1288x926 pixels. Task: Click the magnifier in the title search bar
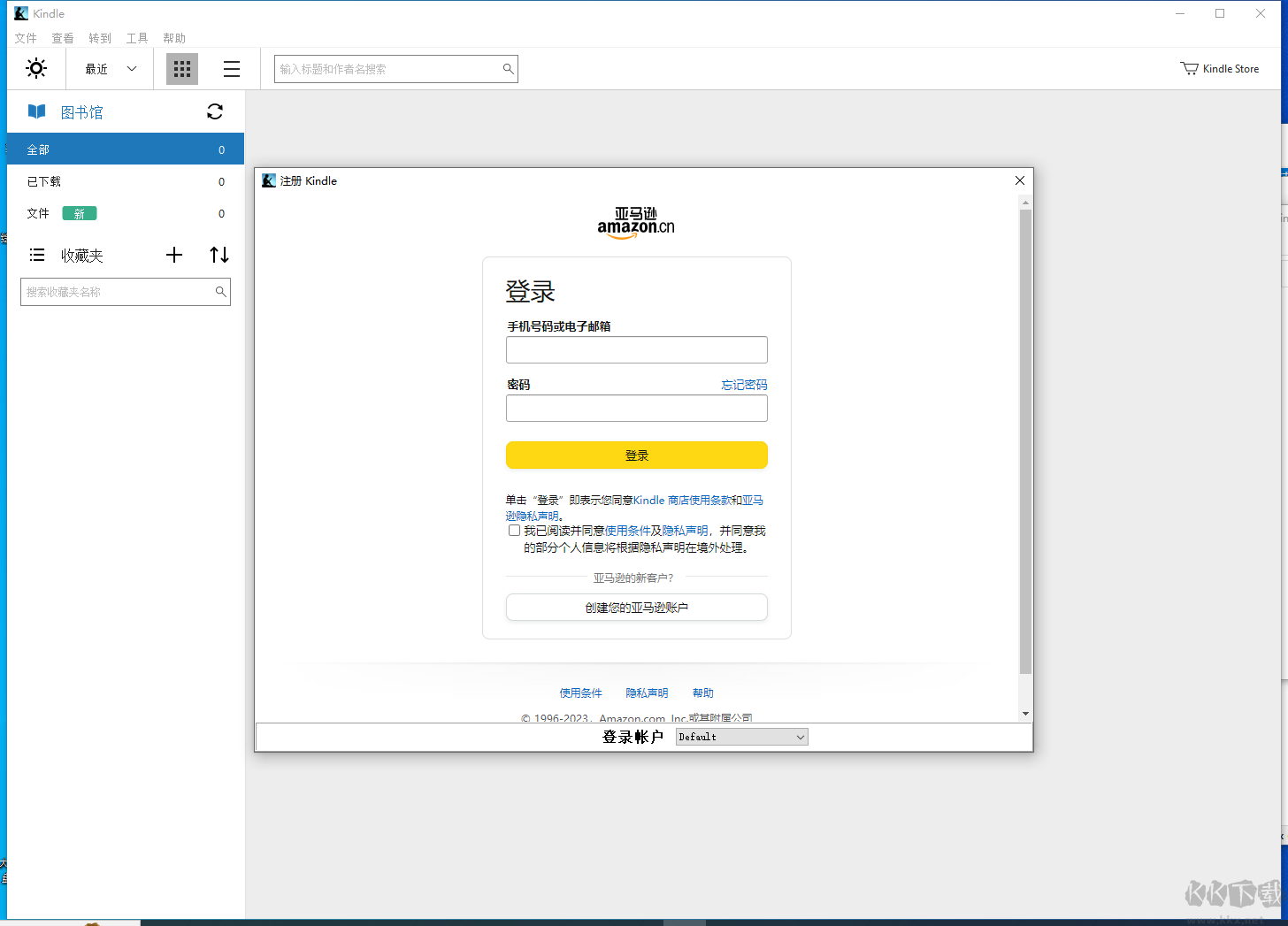tap(508, 68)
